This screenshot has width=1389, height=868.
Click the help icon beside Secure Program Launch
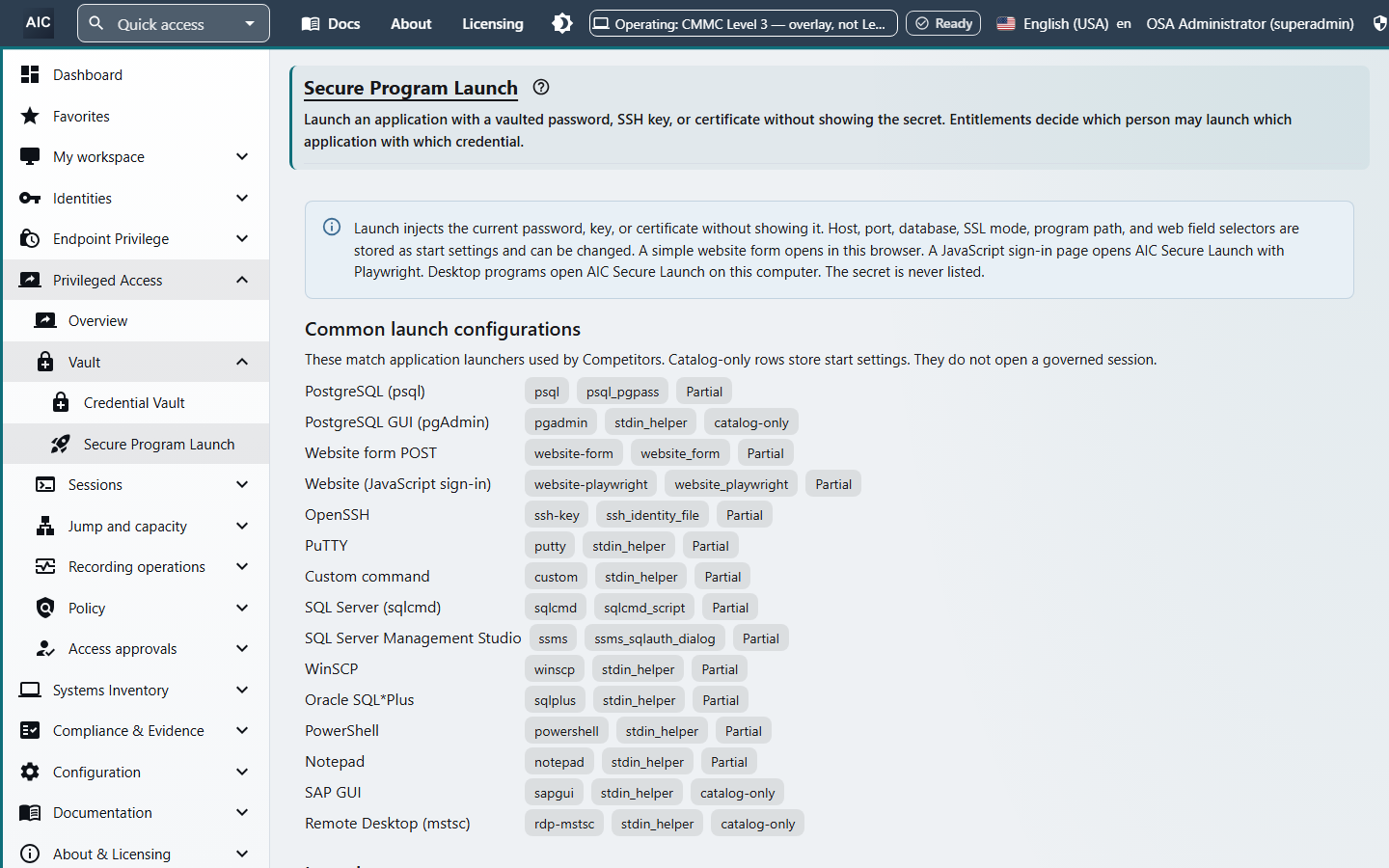coord(541,87)
